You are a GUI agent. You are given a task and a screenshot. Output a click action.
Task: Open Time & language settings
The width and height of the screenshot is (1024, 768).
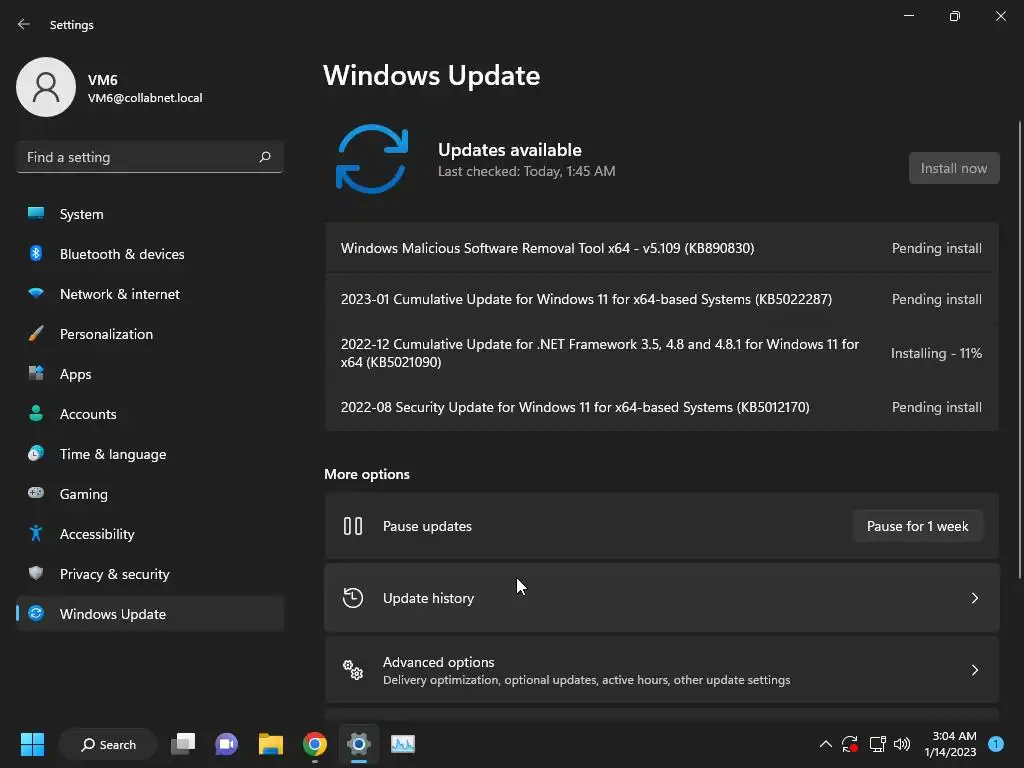point(150,454)
